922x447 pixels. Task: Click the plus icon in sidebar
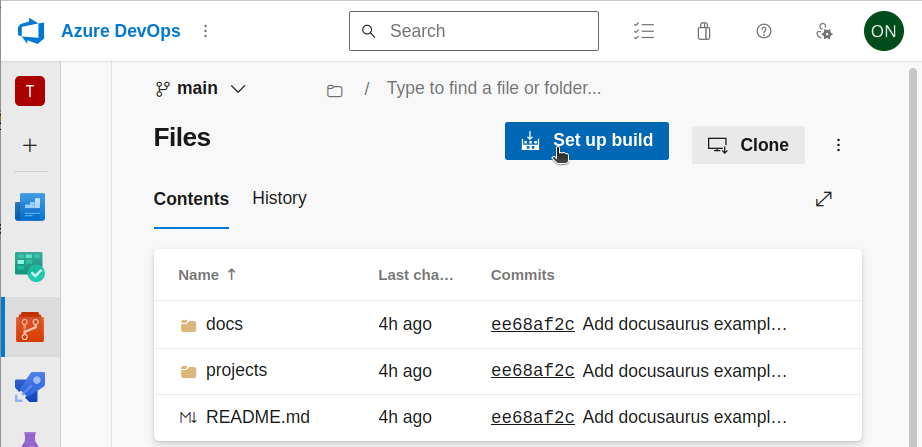pos(30,145)
